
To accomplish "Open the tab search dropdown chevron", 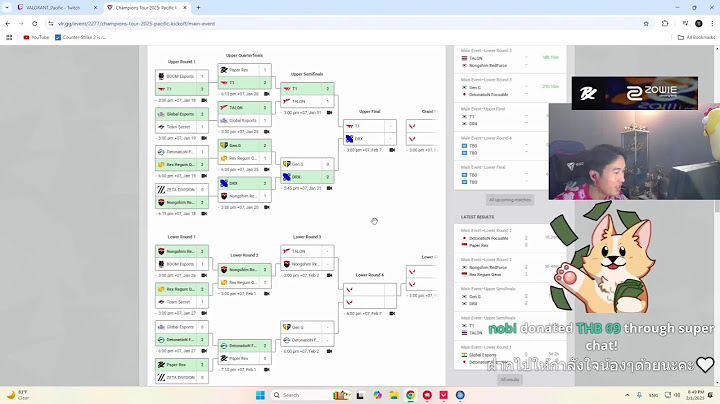I will [7, 7].
